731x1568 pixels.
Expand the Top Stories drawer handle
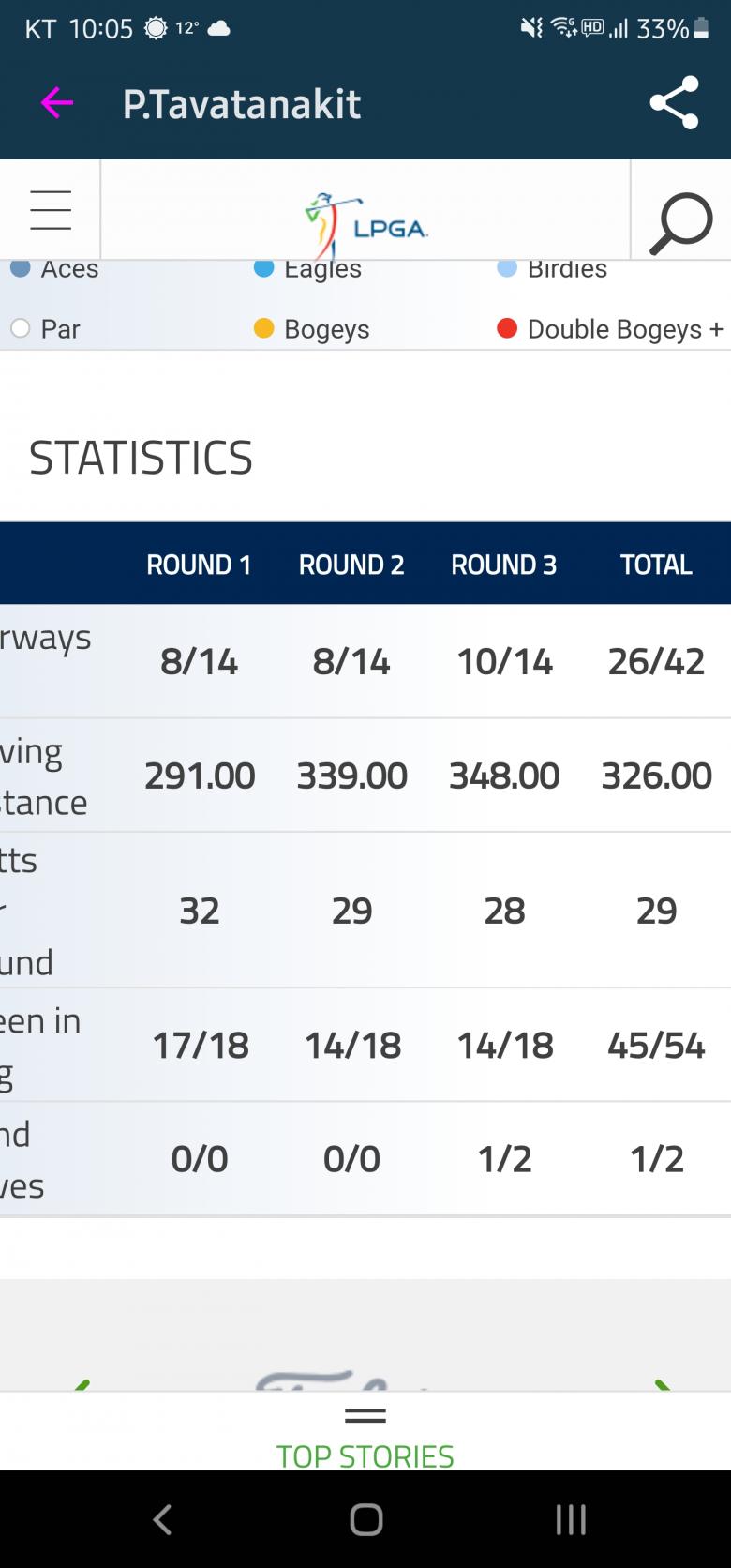point(365,1415)
